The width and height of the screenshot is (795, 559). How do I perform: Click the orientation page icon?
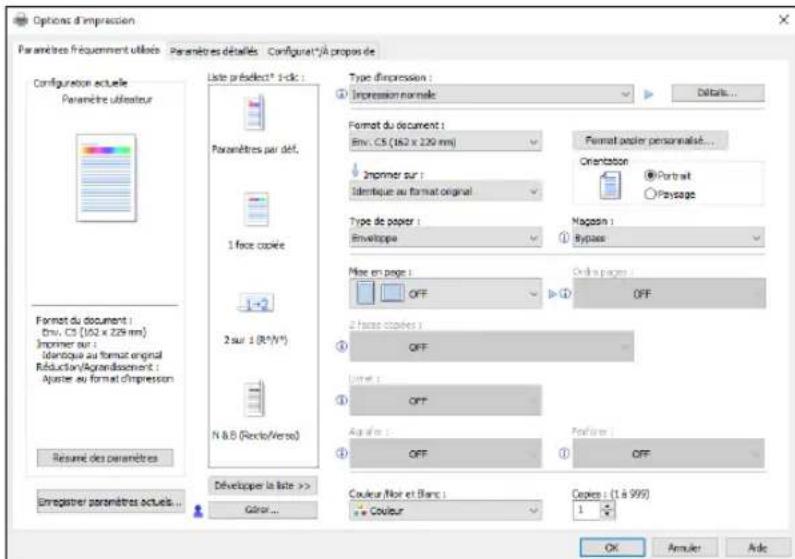coord(610,185)
